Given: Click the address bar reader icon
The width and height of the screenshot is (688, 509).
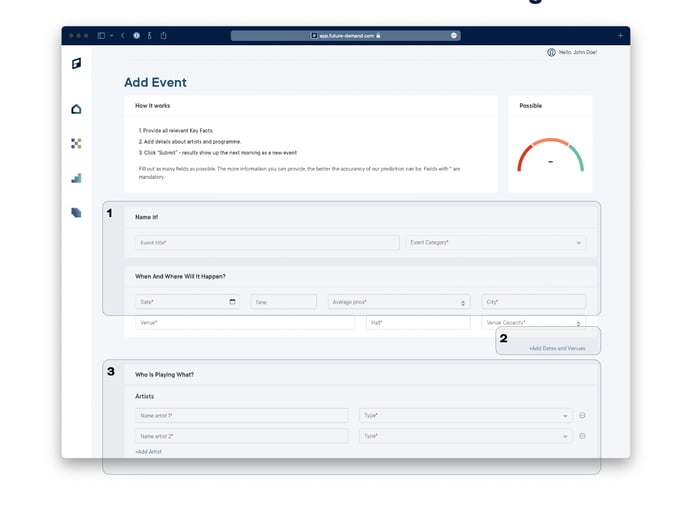Looking at the screenshot, I should [x=454, y=36].
